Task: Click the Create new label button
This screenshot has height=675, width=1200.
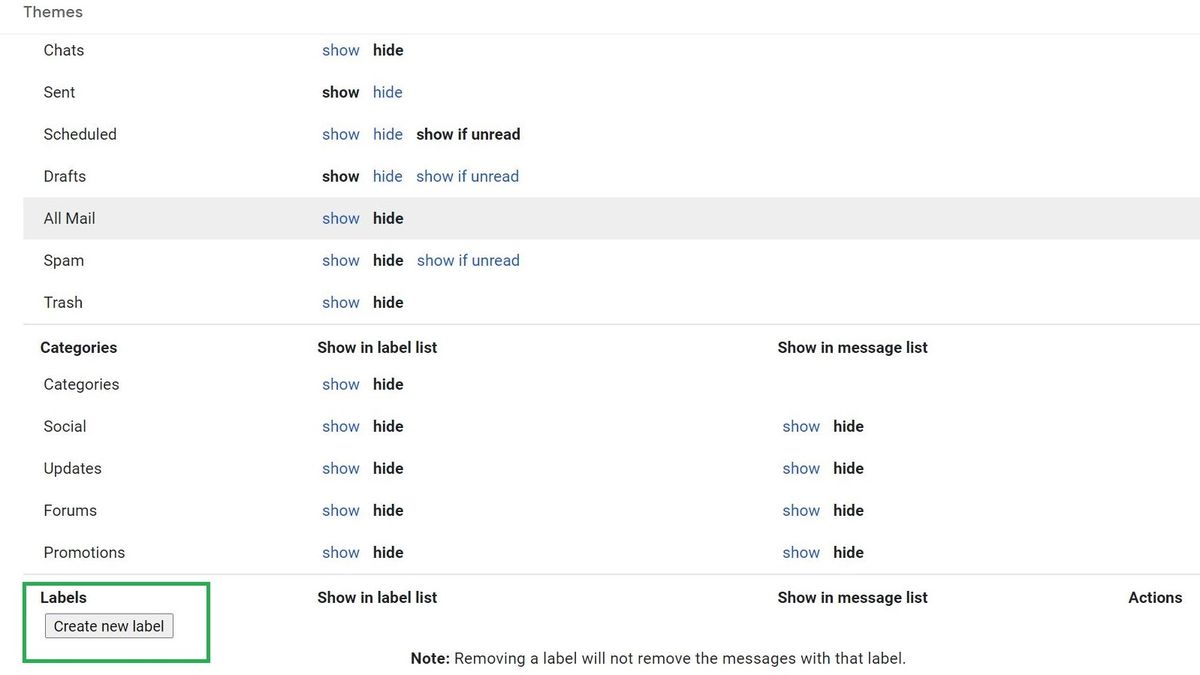Action: (108, 626)
